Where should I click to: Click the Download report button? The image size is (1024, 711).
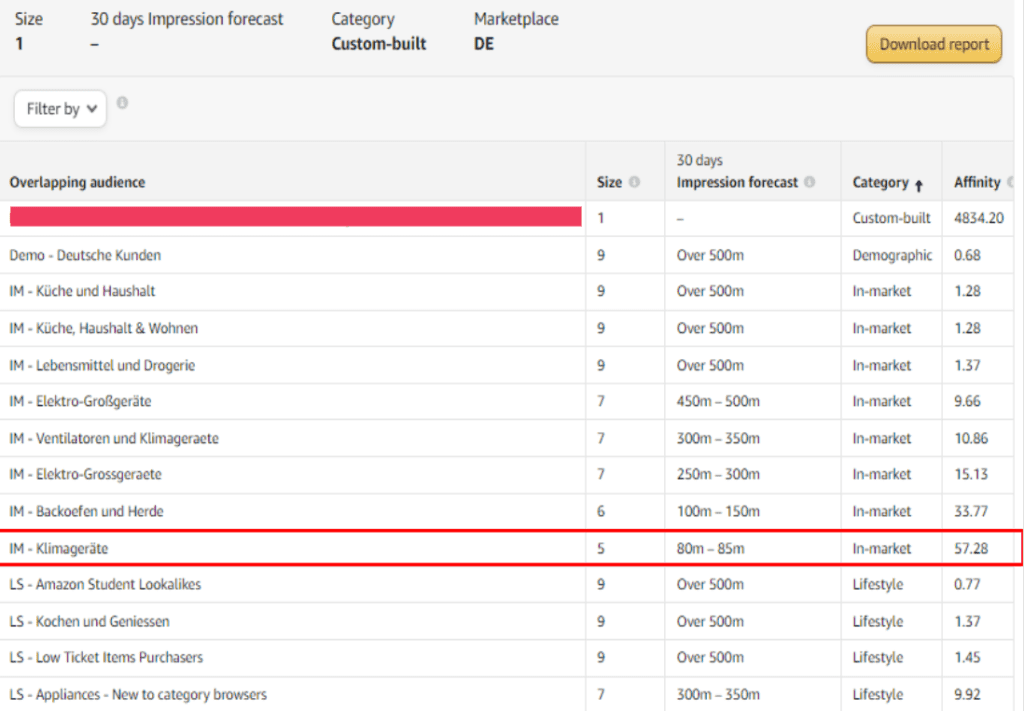pyautogui.click(x=933, y=44)
